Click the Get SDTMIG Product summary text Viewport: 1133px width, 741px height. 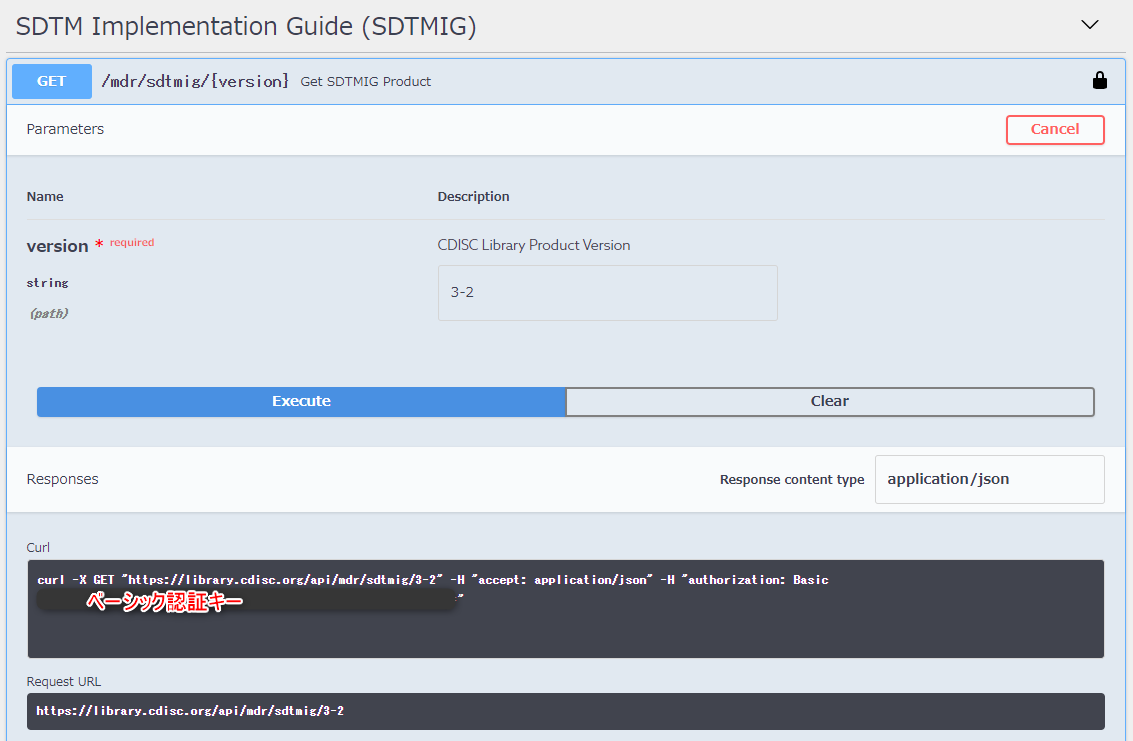click(x=365, y=81)
